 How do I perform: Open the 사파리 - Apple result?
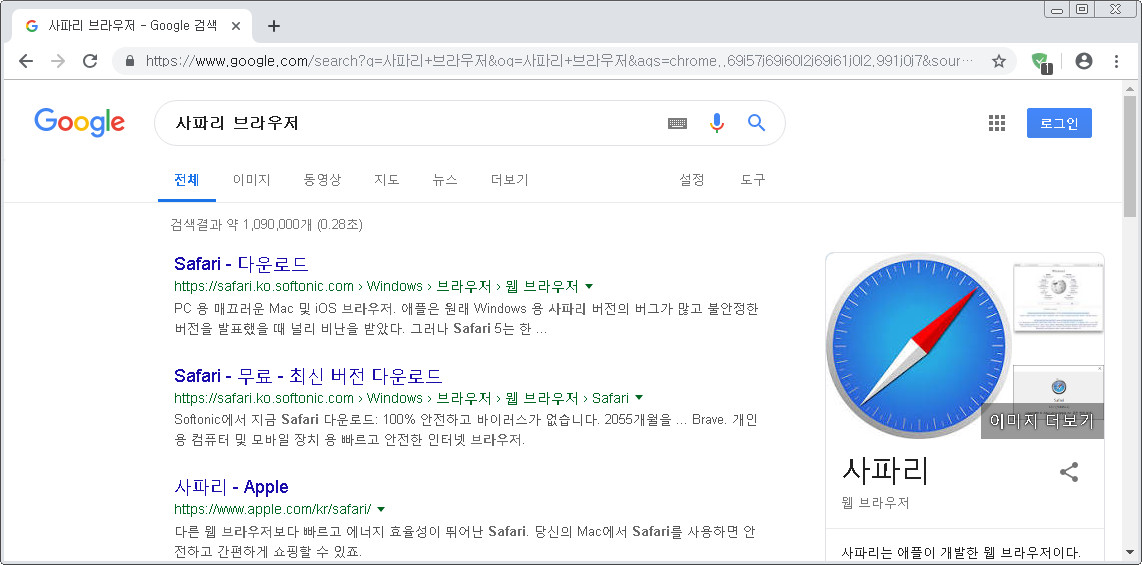point(232,486)
